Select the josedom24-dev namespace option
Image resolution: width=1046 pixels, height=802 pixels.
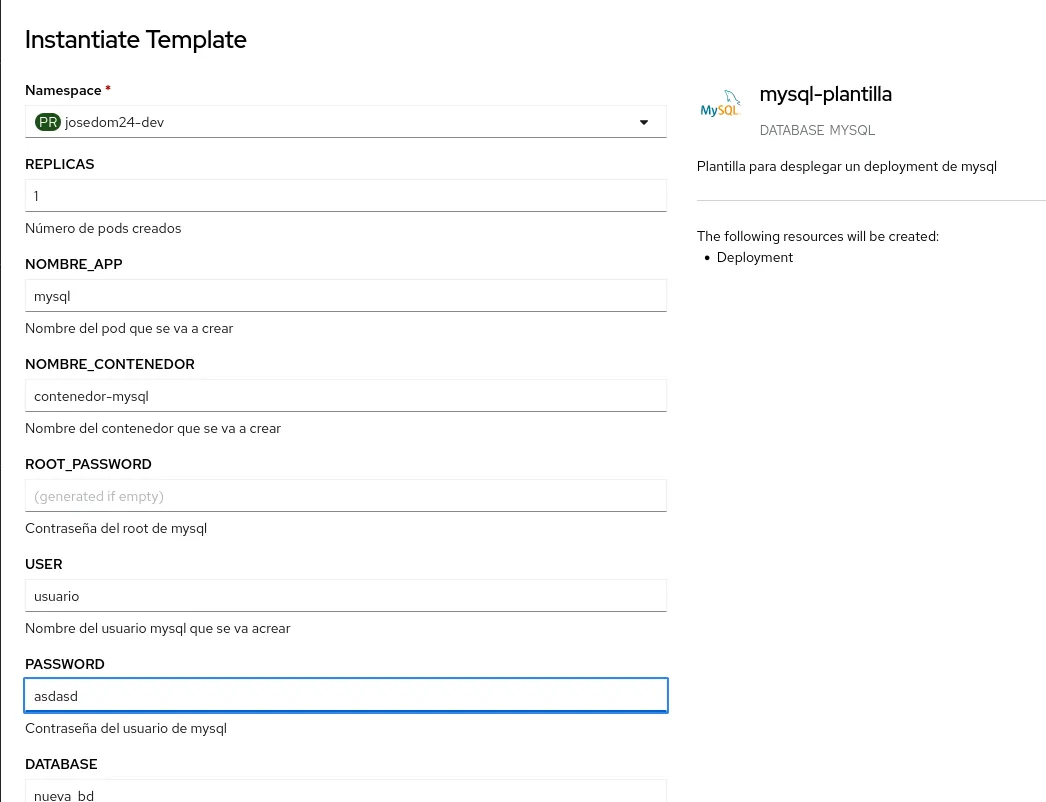pos(114,121)
